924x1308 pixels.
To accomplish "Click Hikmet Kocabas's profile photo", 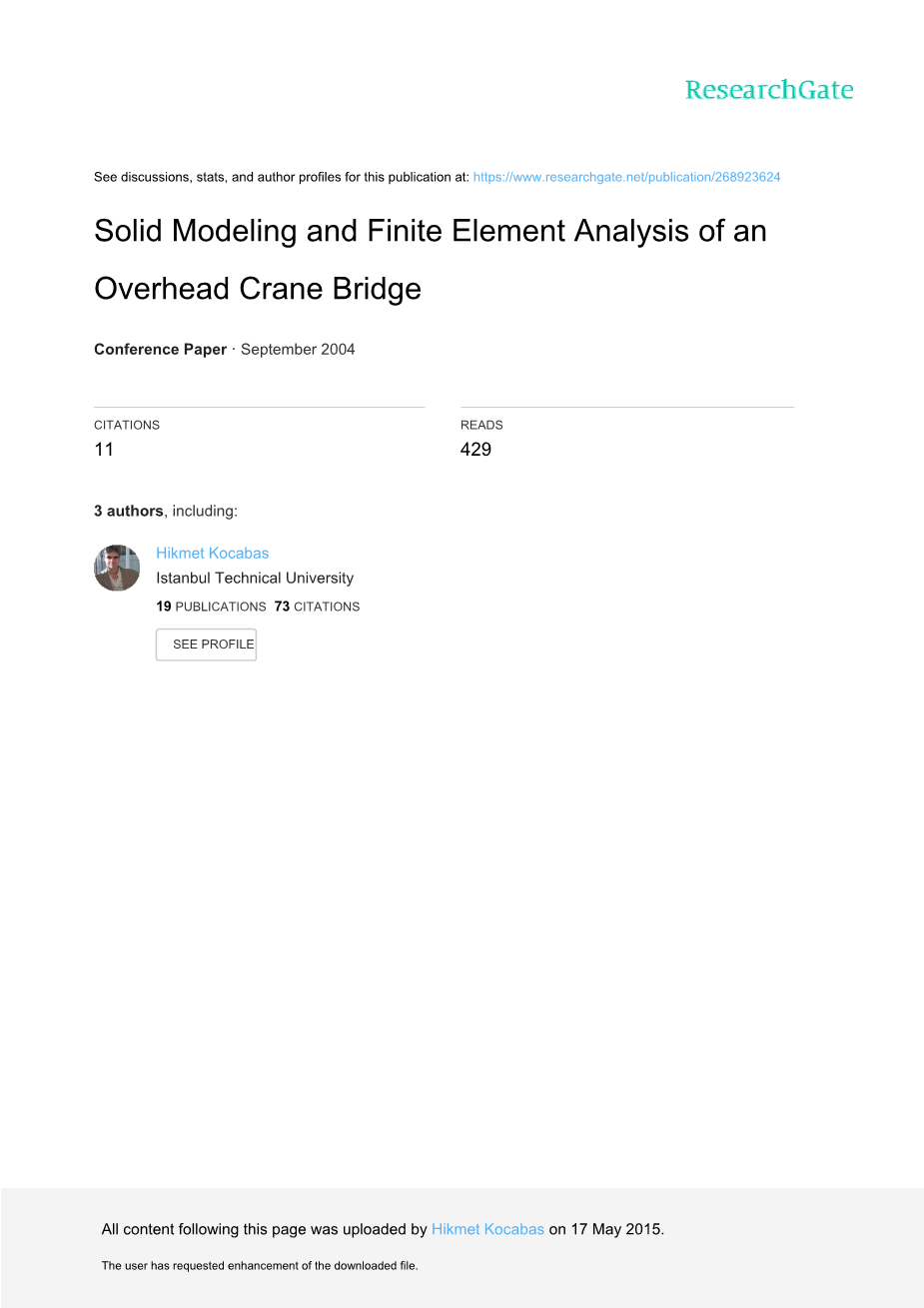I will point(117,568).
